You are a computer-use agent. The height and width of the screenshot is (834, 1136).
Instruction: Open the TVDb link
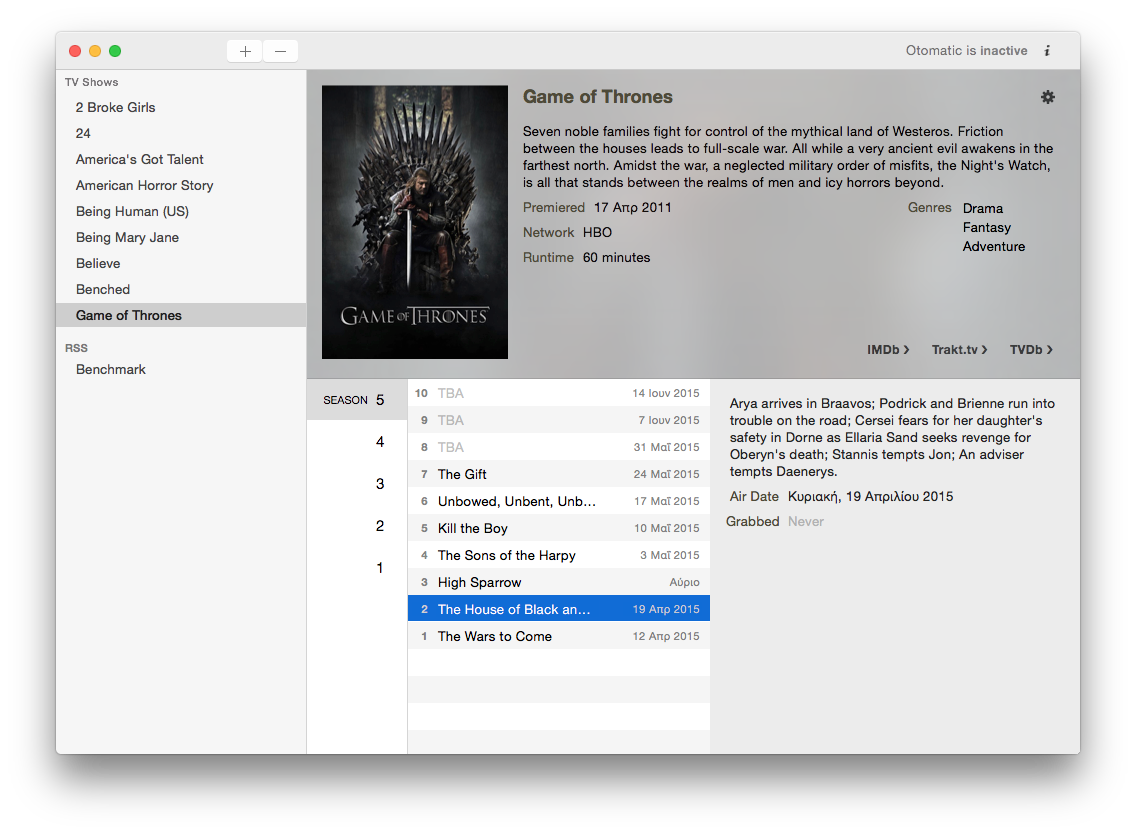(x=1031, y=350)
